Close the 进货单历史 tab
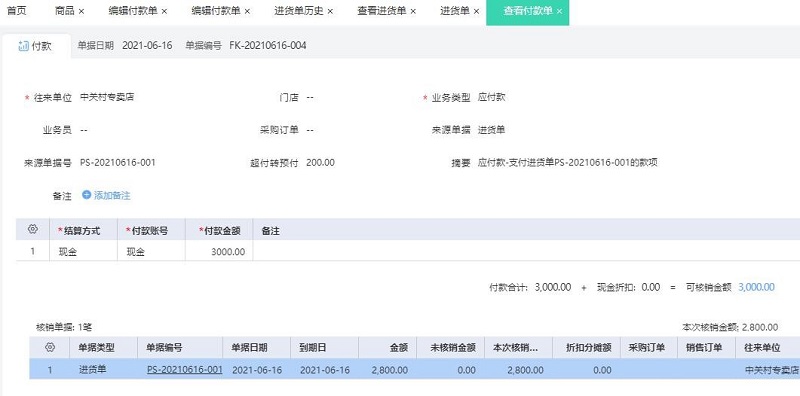This screenshot has width=800, height=396. pos(330,11)
